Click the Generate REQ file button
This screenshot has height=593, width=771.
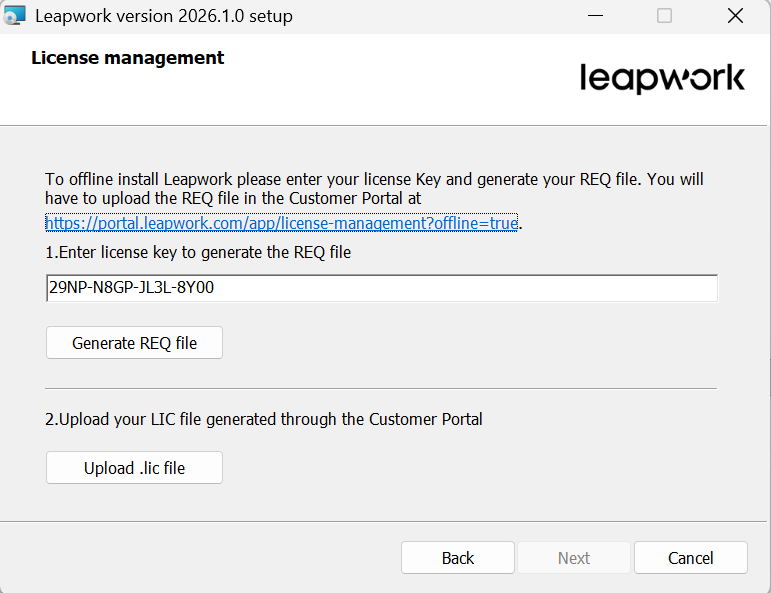coord(134,343)
